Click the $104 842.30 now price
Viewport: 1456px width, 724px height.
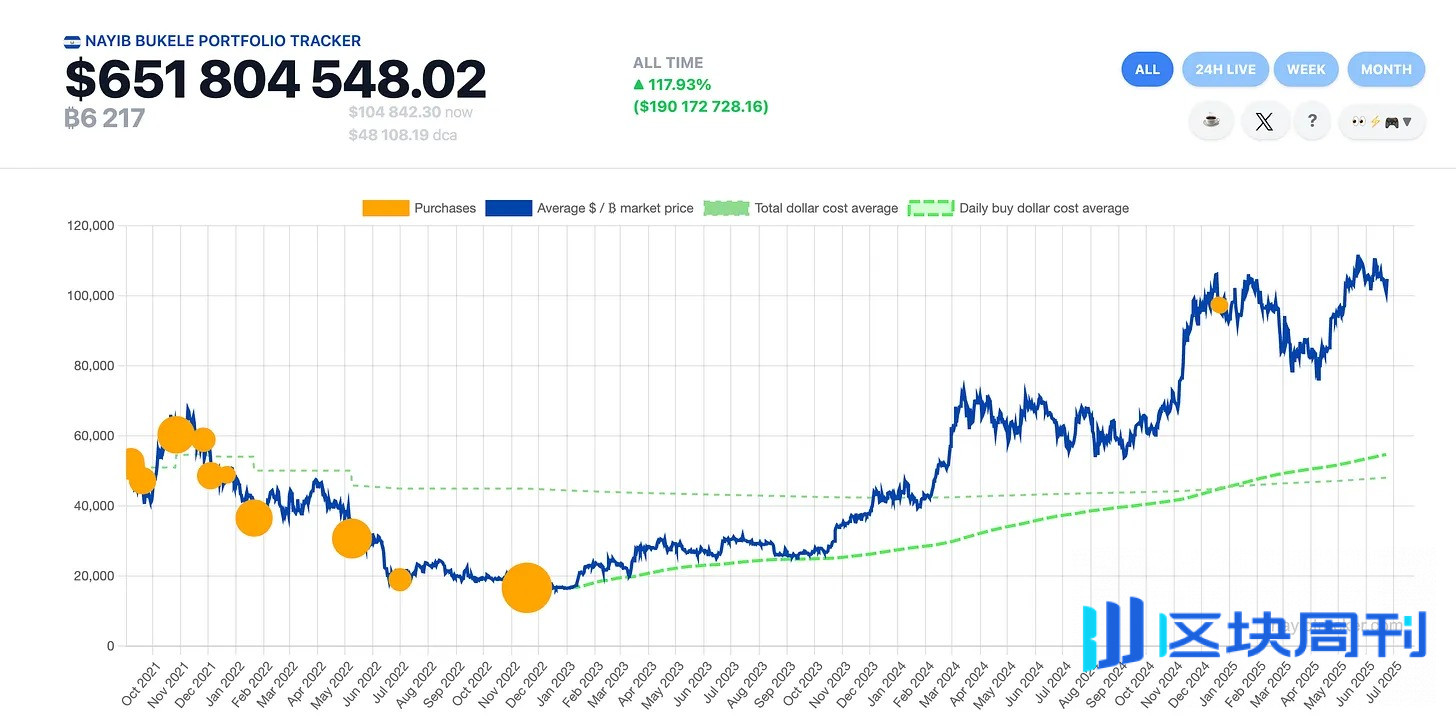tap(410, 112)
